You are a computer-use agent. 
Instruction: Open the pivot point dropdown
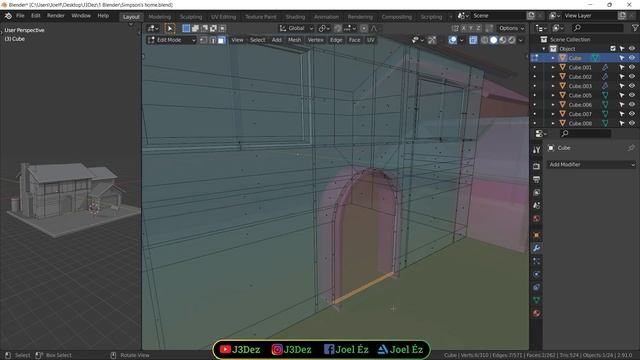tap(324, 28)
